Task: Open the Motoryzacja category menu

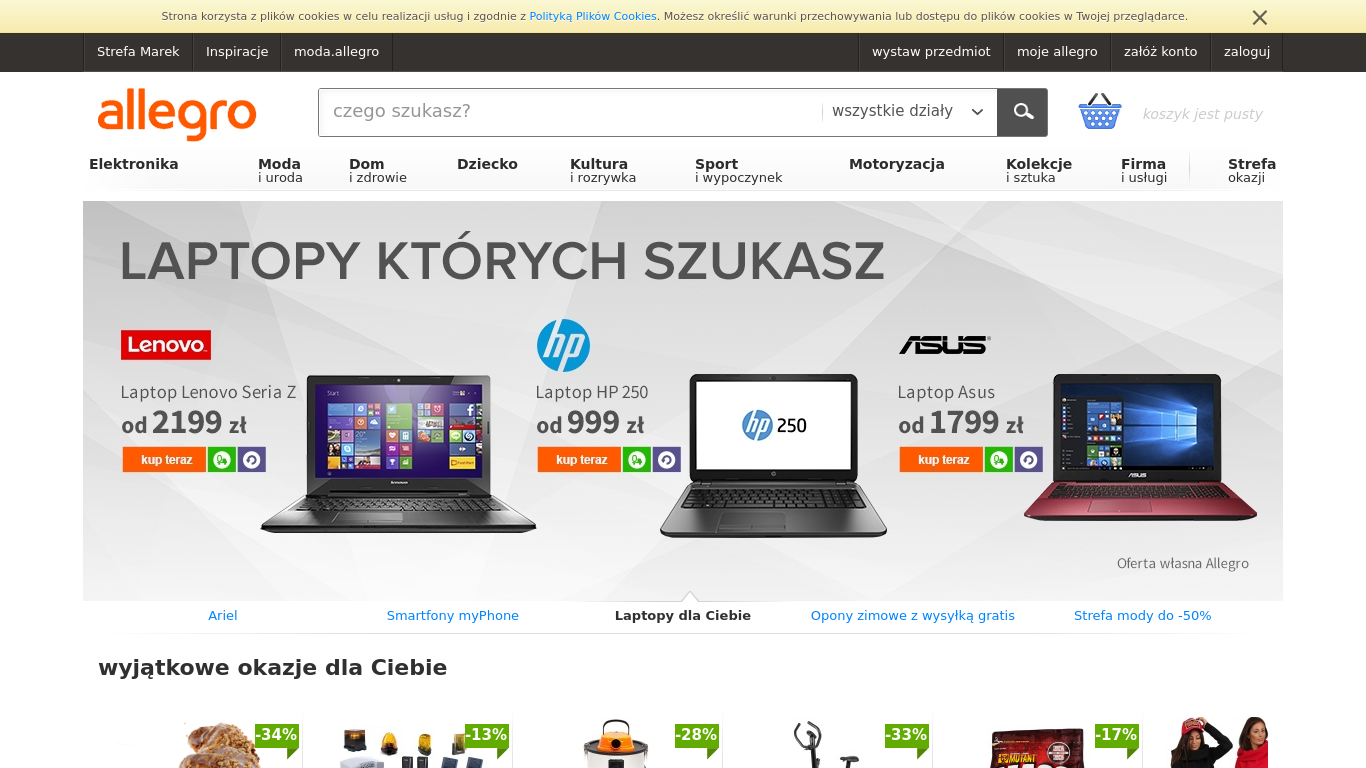Action: [x=896, y=164]
